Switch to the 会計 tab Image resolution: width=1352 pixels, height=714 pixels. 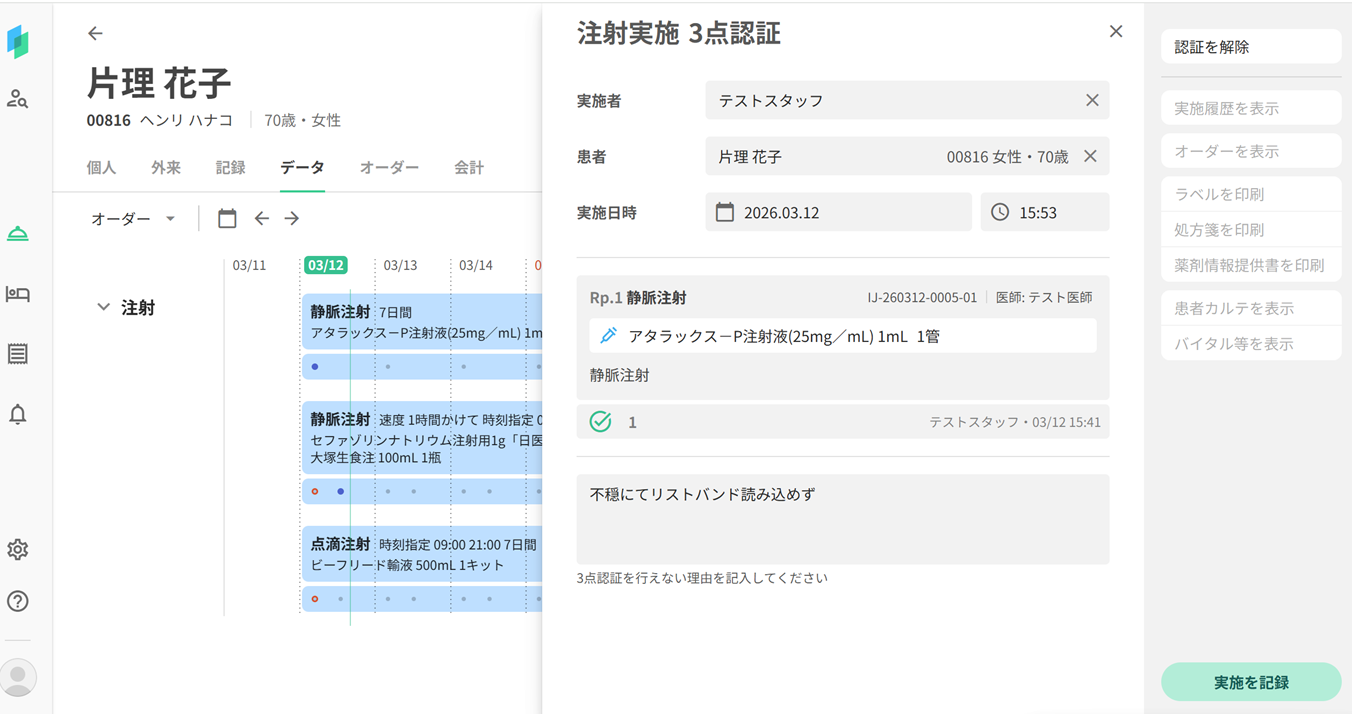coord(469,168)
